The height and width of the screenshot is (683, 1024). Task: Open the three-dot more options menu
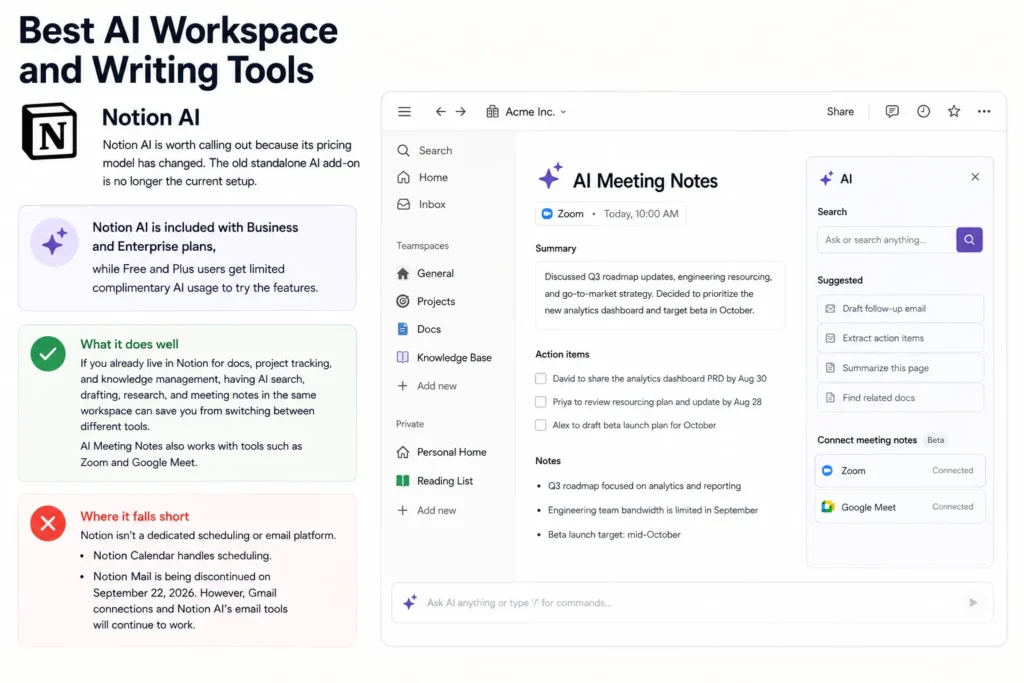(x=984, y=112)
